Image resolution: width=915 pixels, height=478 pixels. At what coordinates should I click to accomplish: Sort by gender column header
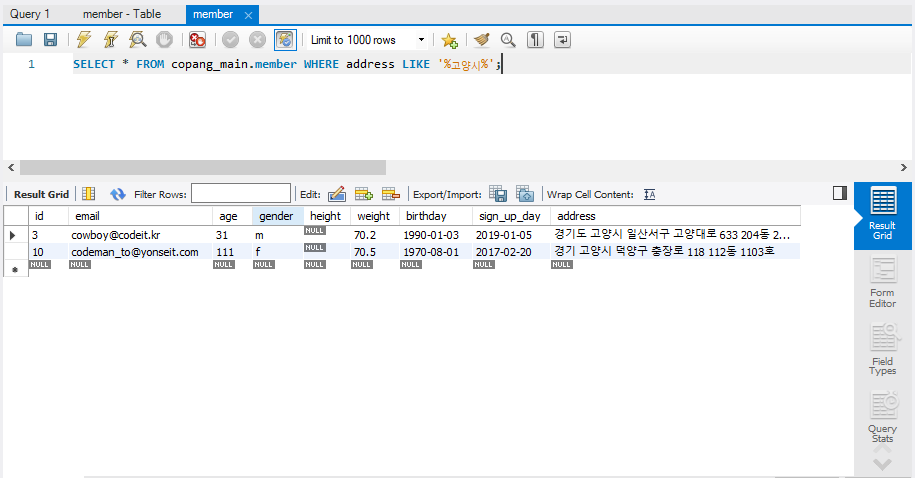coord(278,216)
